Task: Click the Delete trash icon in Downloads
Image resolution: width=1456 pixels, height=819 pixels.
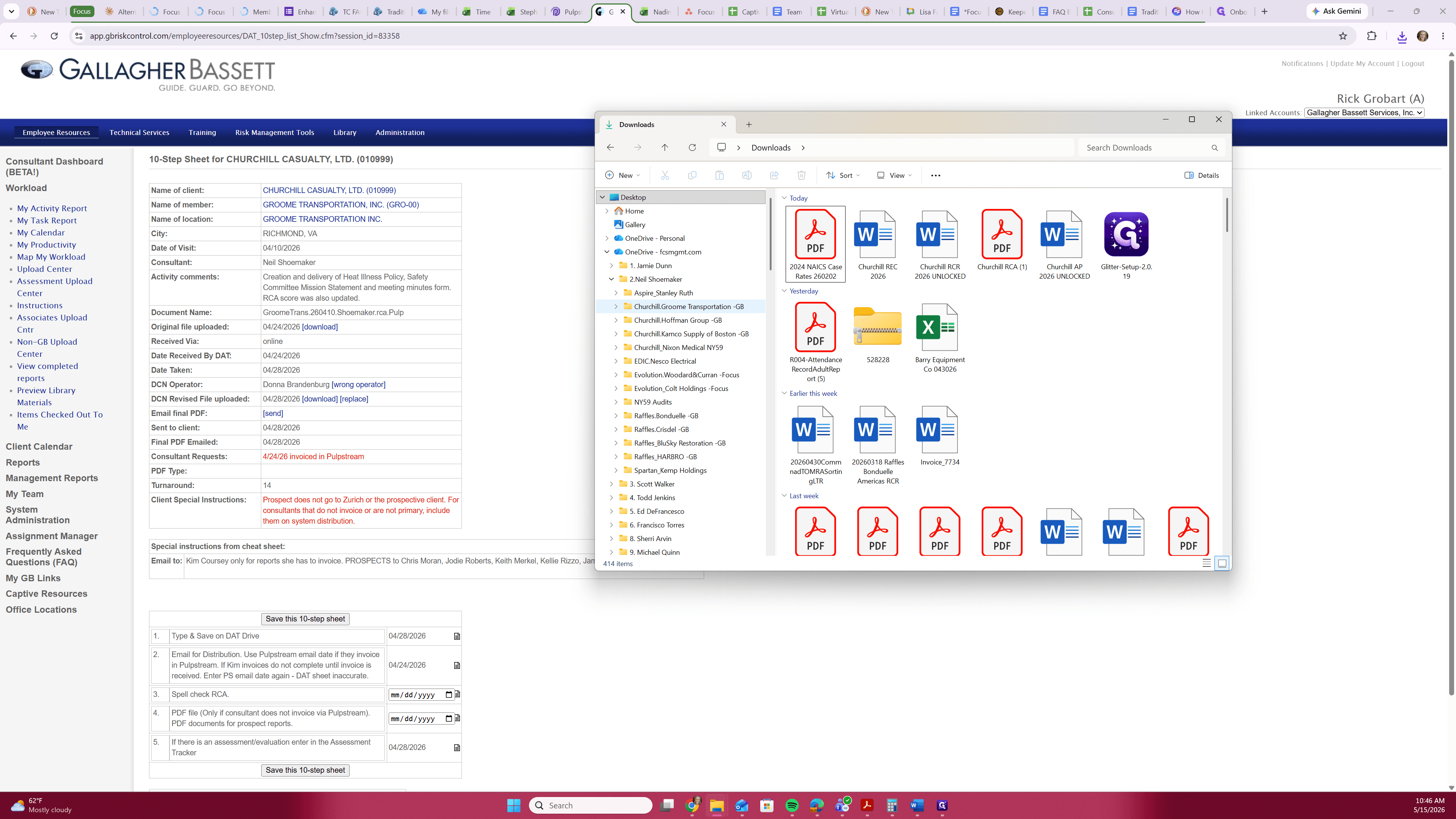Action: coord(802,175)
